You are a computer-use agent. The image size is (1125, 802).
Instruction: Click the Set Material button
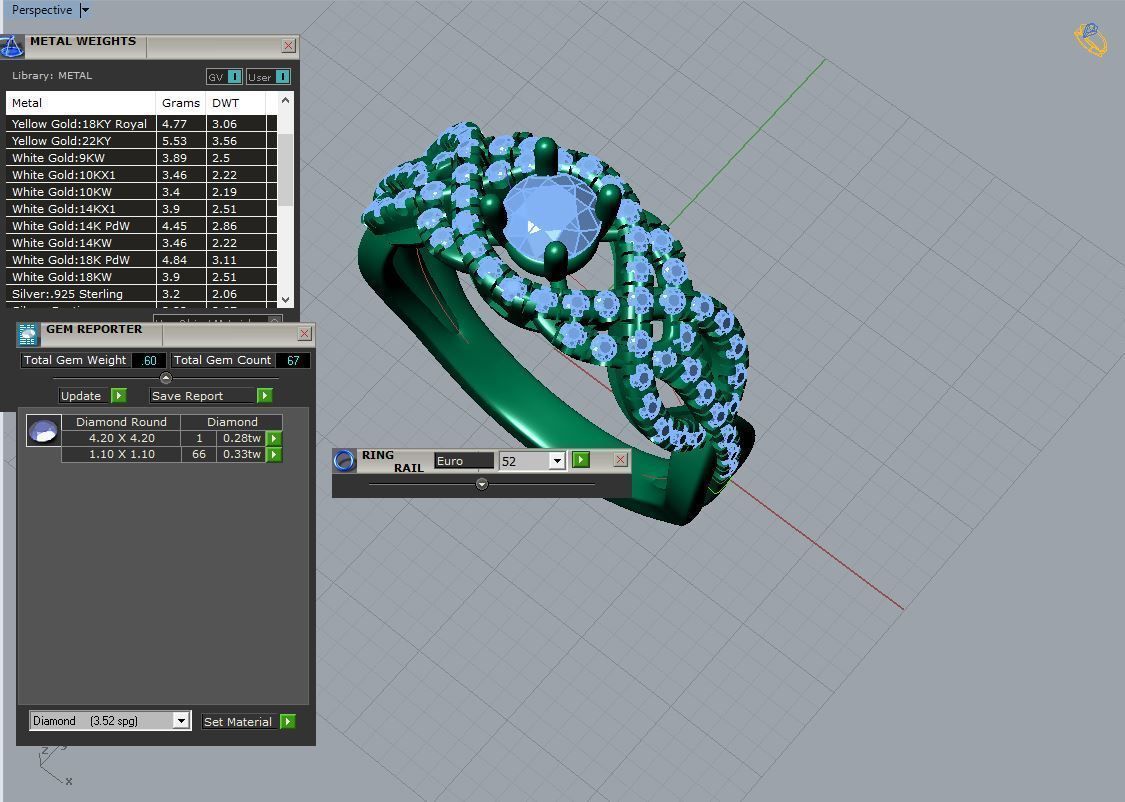pyautogui.click(x=237, y=722)
